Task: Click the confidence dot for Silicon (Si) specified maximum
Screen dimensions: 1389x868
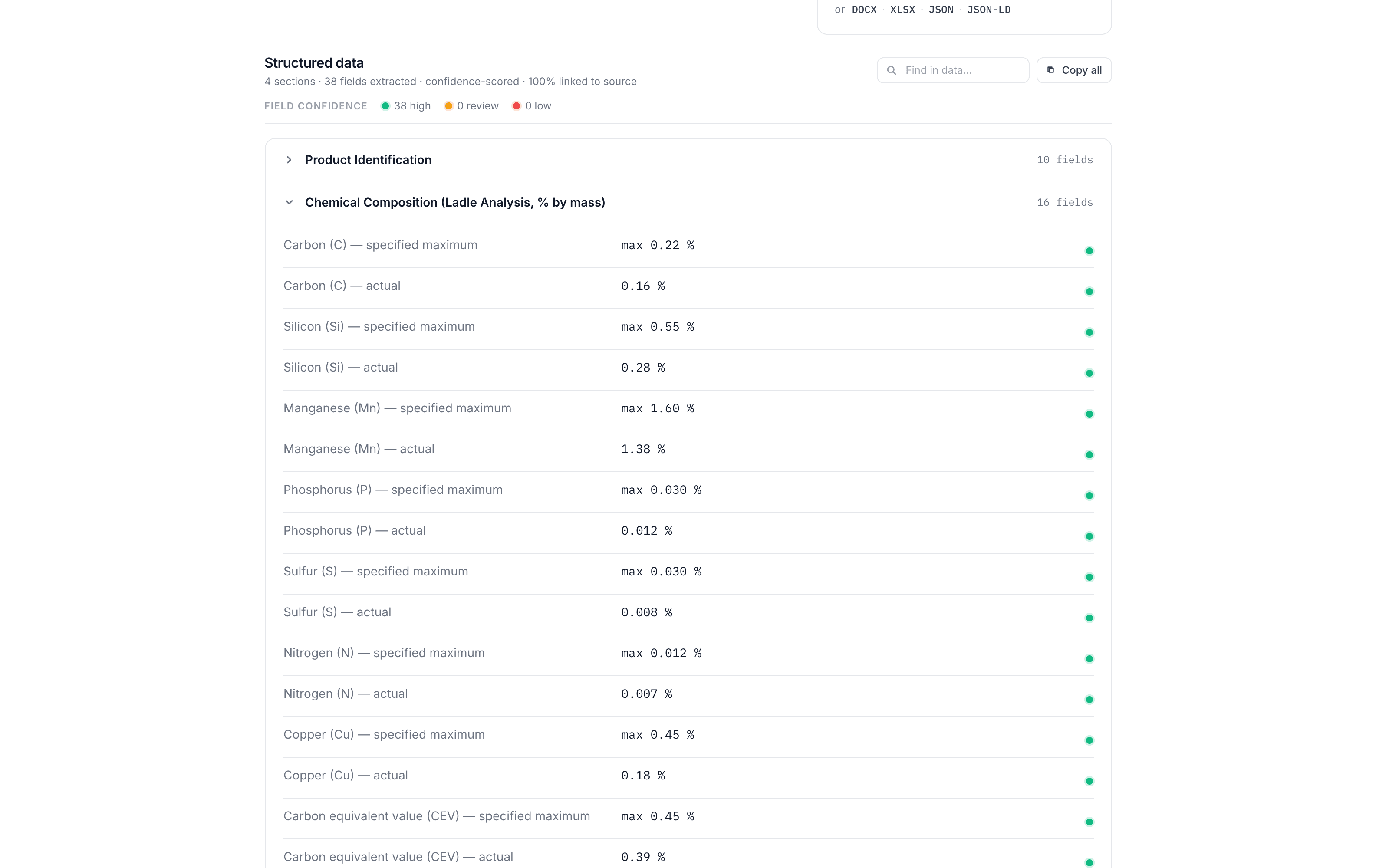Action: (1089, 332)
